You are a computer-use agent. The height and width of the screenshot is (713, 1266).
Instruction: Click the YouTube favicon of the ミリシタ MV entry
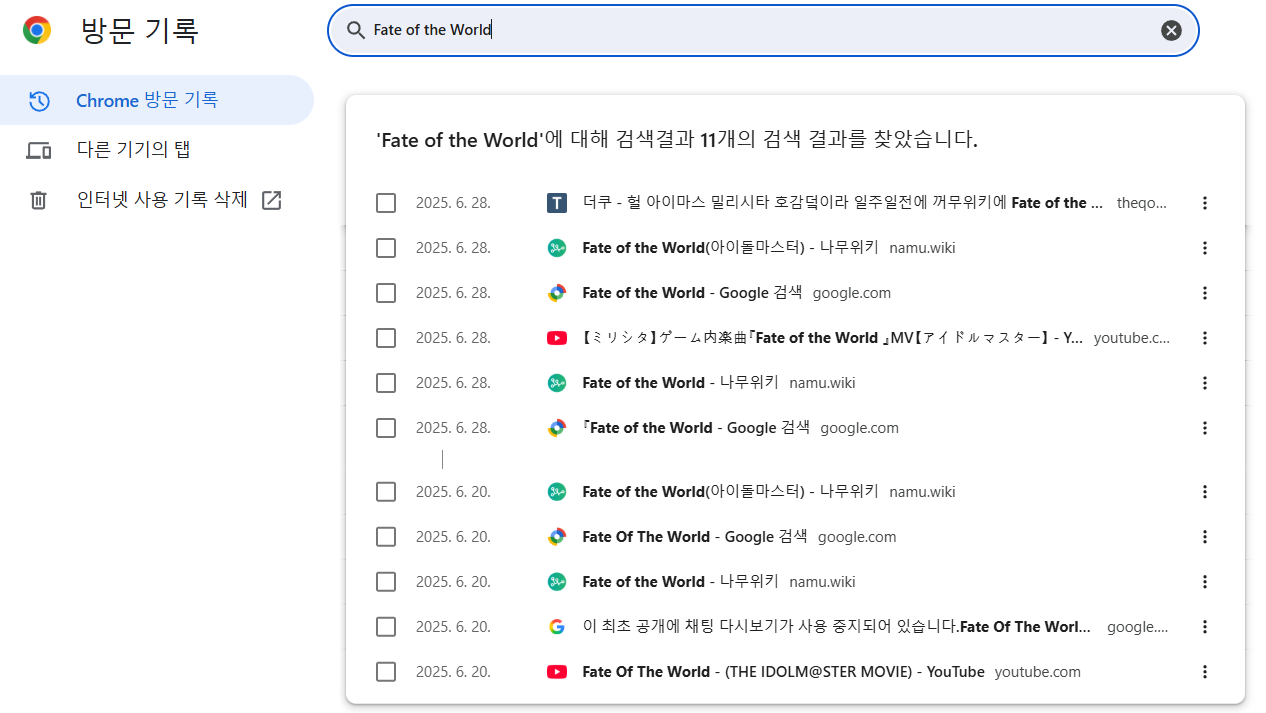point(557,338)
